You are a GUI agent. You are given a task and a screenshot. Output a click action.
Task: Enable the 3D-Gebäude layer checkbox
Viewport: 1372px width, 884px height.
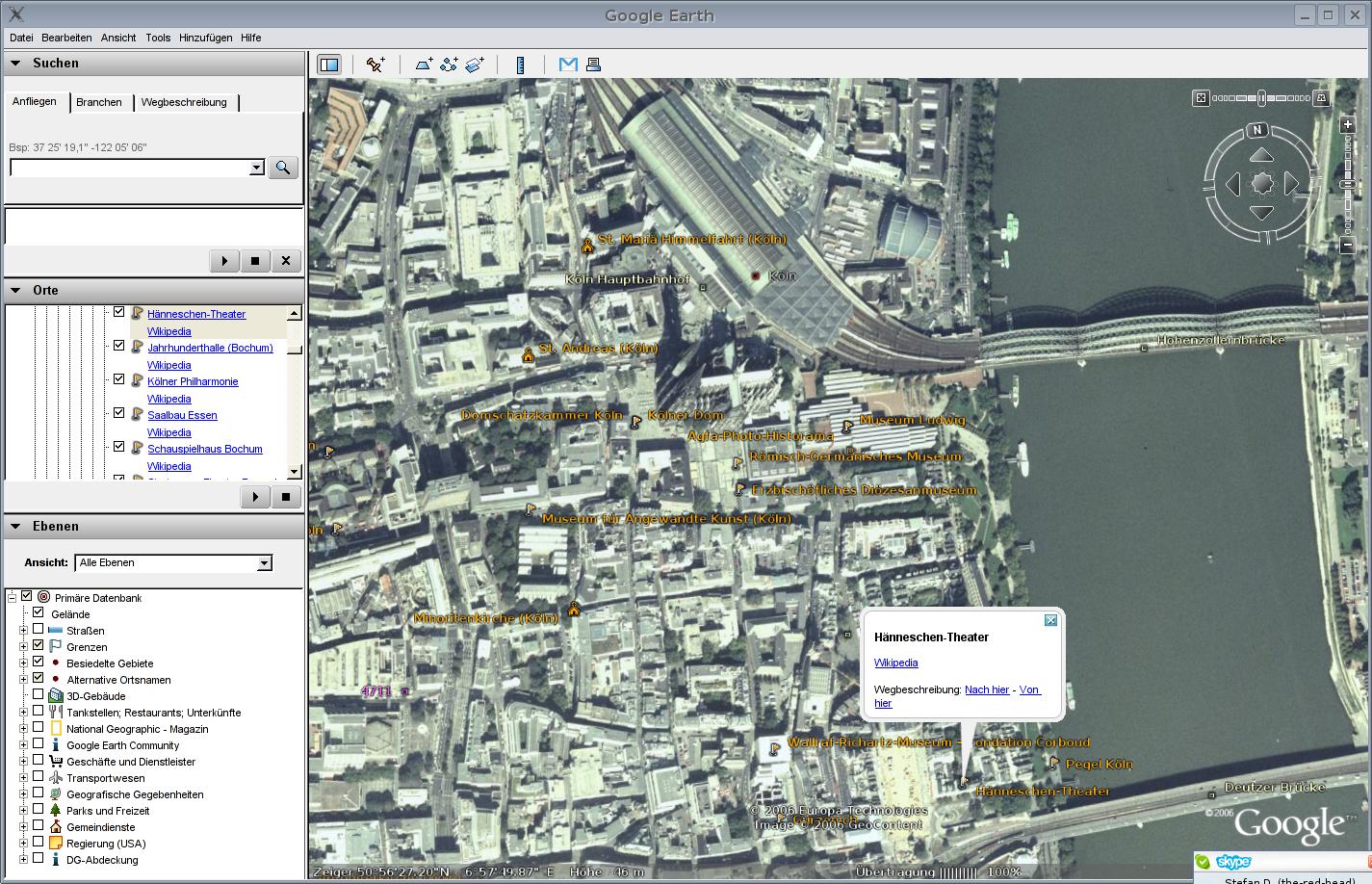[39, 694]
